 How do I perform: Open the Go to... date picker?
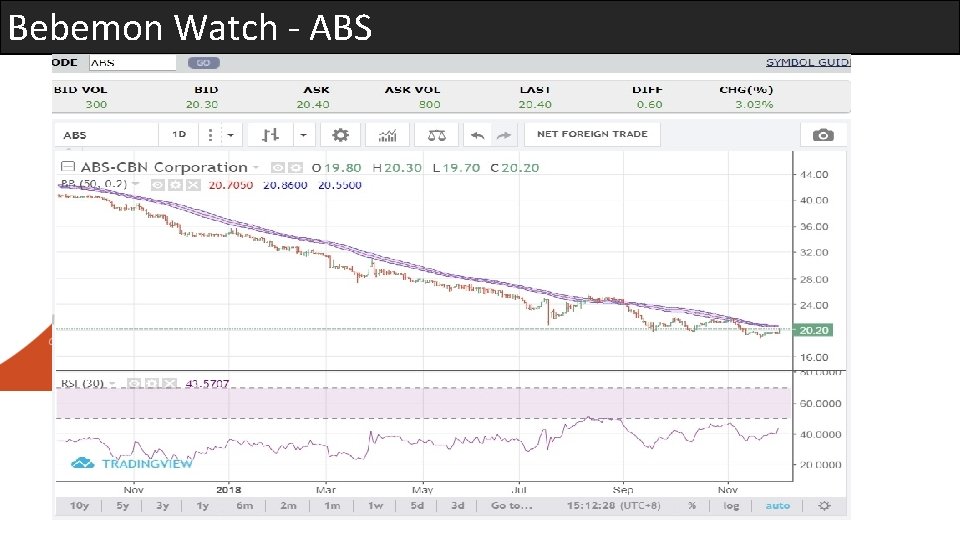pyautogui.click(x=512, y=506)
